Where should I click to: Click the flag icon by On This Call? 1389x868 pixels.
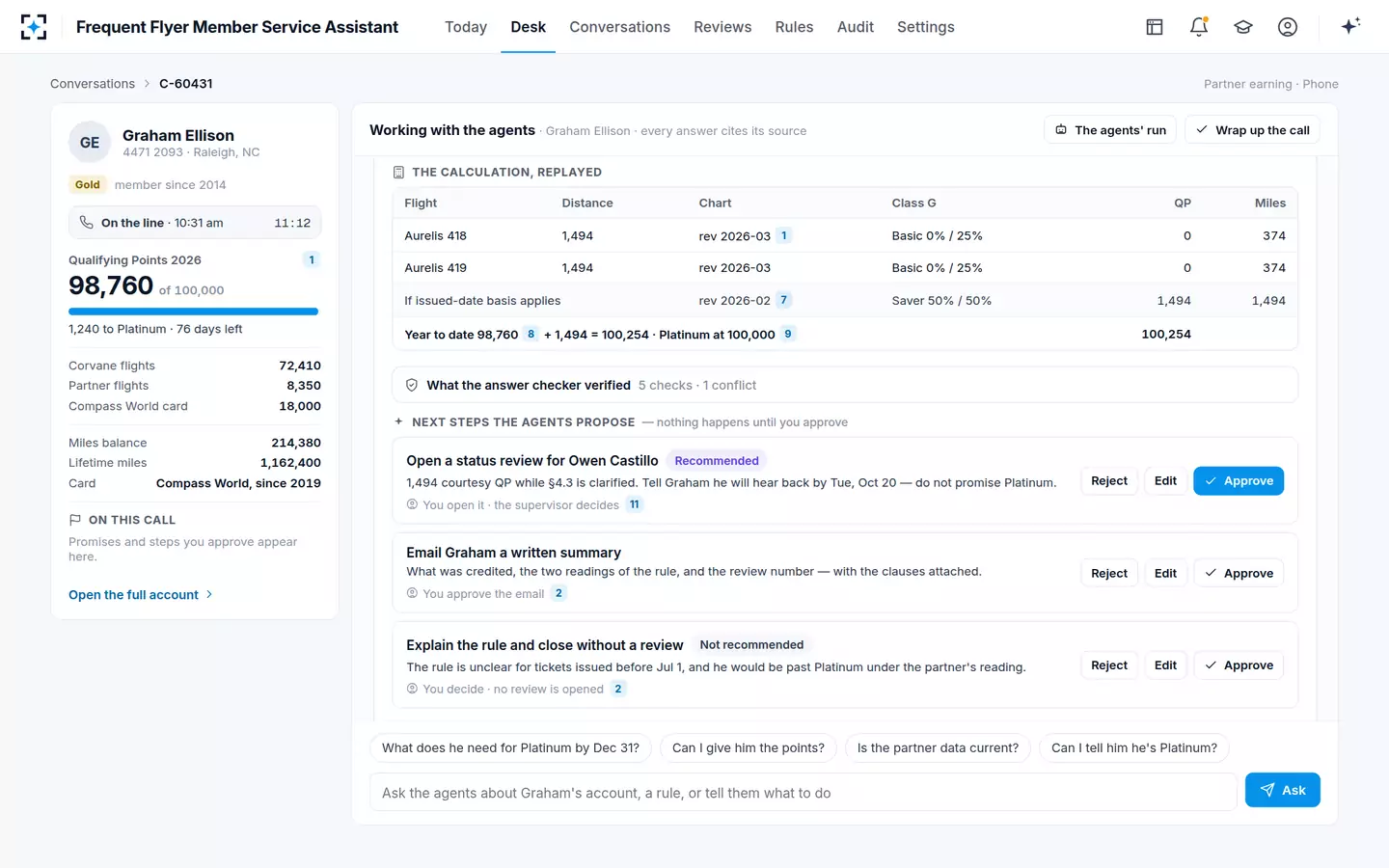point(75,520)
